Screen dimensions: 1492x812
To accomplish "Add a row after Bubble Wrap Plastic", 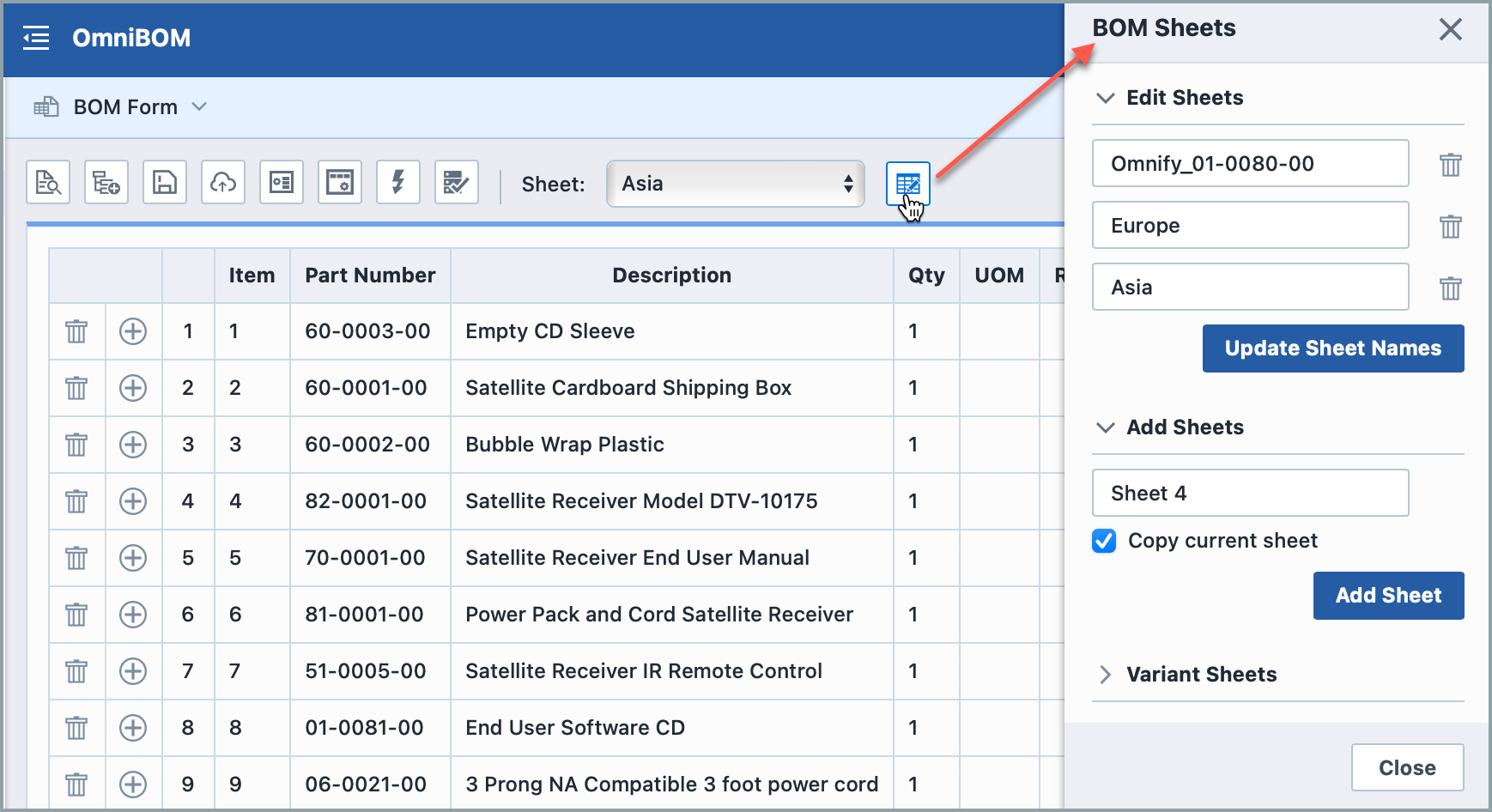I will pyautogui.click(x=133, y=445).
